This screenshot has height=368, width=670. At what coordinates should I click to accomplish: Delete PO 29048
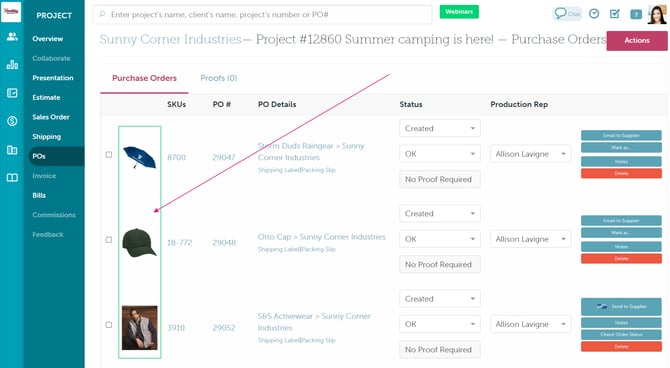point(621,258)
